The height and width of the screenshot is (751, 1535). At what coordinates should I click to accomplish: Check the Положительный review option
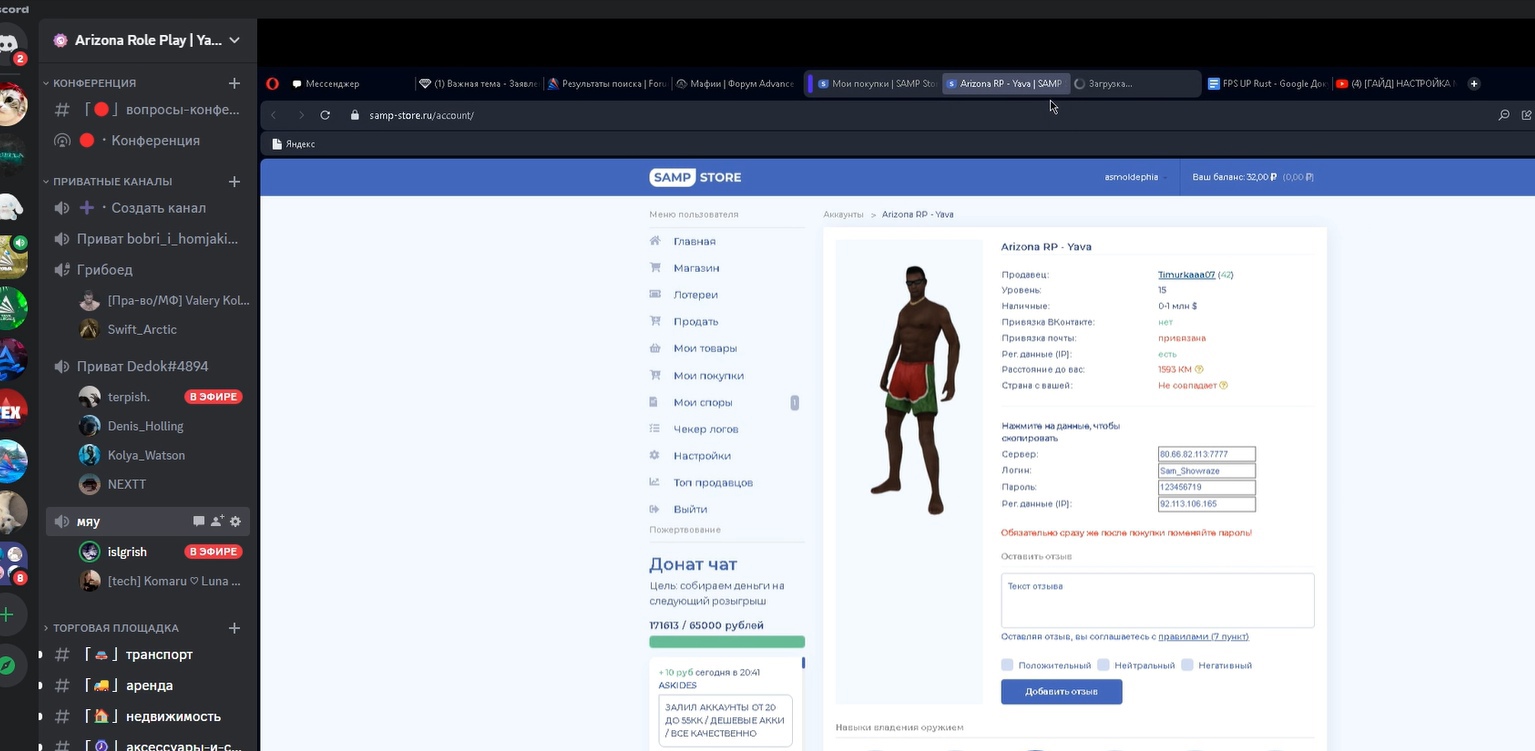(x=1007, y=665)
